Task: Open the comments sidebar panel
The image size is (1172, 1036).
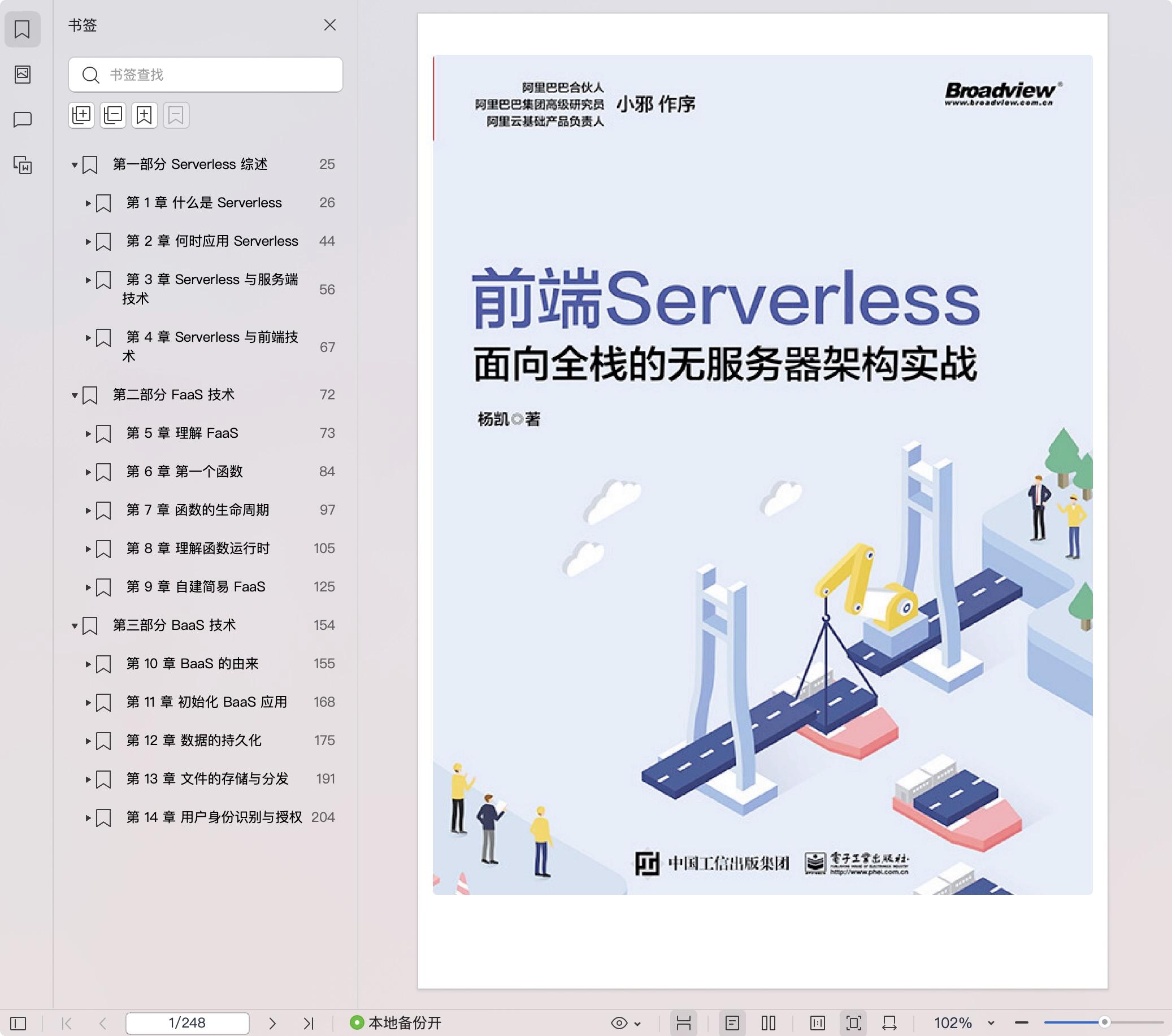Action: point(23,119)
